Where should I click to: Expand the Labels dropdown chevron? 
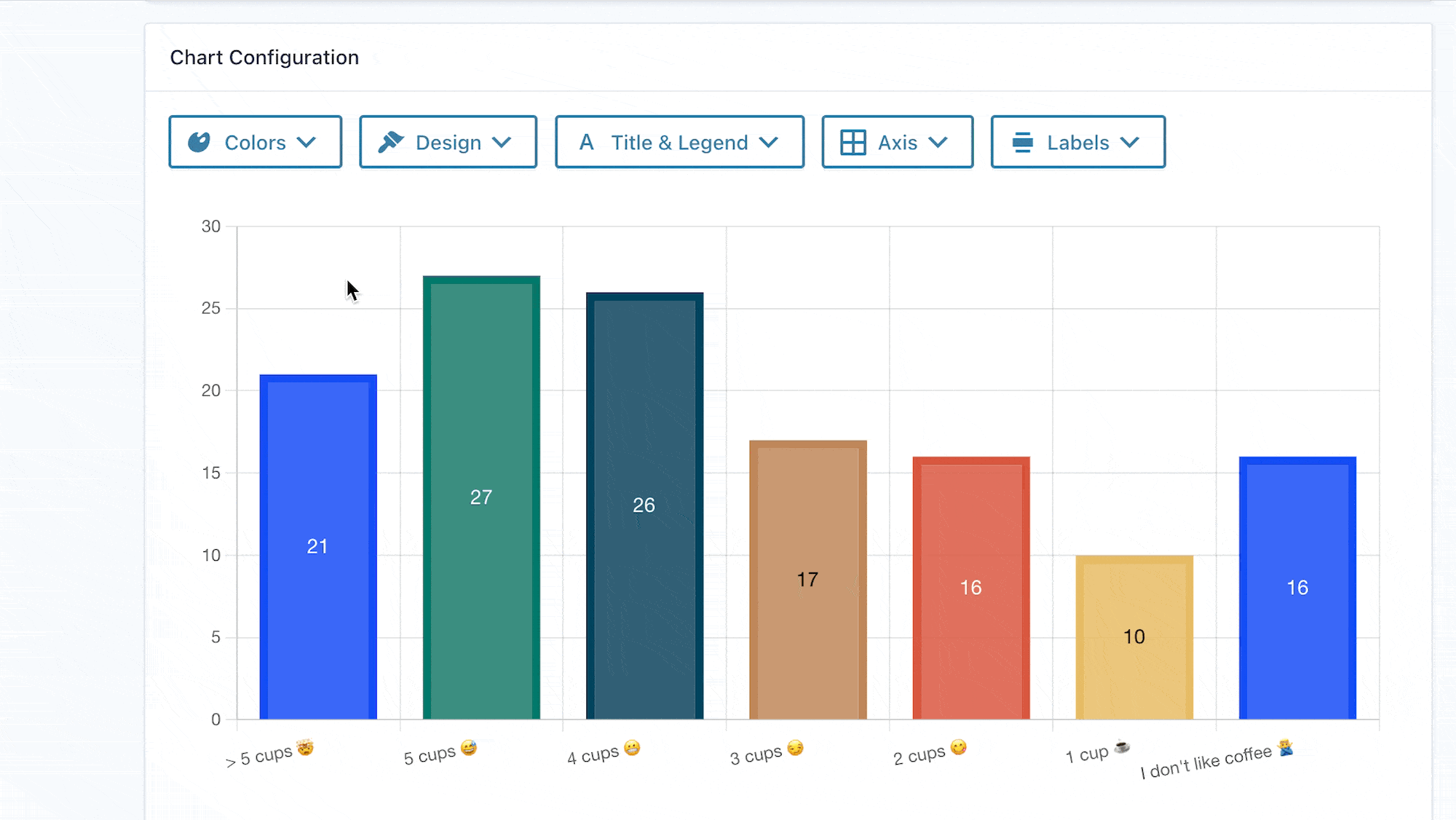pos(1130,142)
